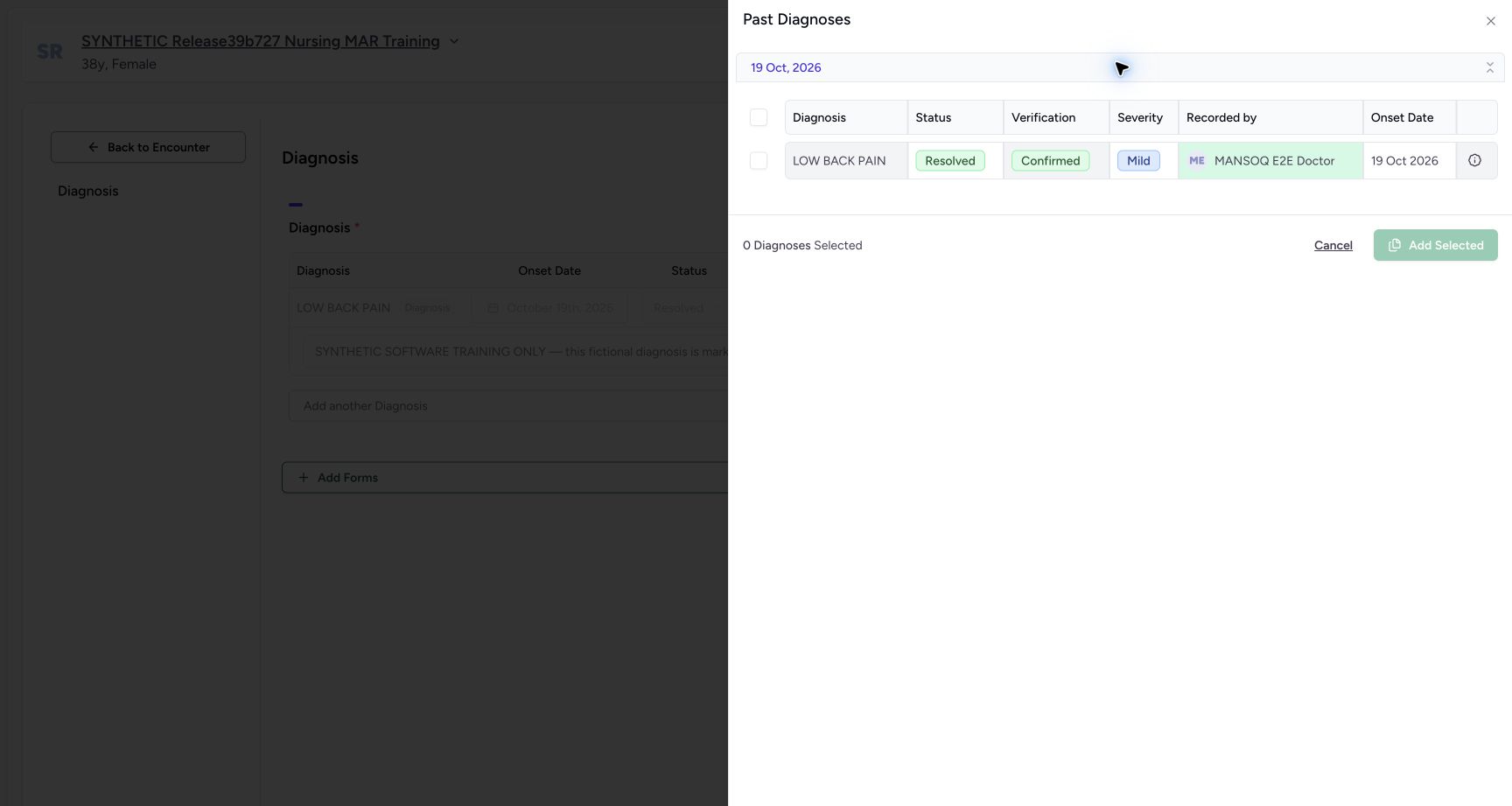The image size is (1512, 806).
Task: Click the ME avatar beside MANSOQ E2E Doctor
Action: [x=1197, y=161]
